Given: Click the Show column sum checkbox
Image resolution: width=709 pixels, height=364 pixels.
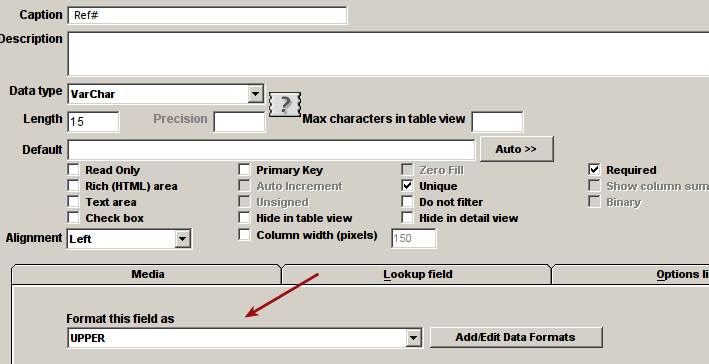Looking at the screenshot, I should coord(594,185).
